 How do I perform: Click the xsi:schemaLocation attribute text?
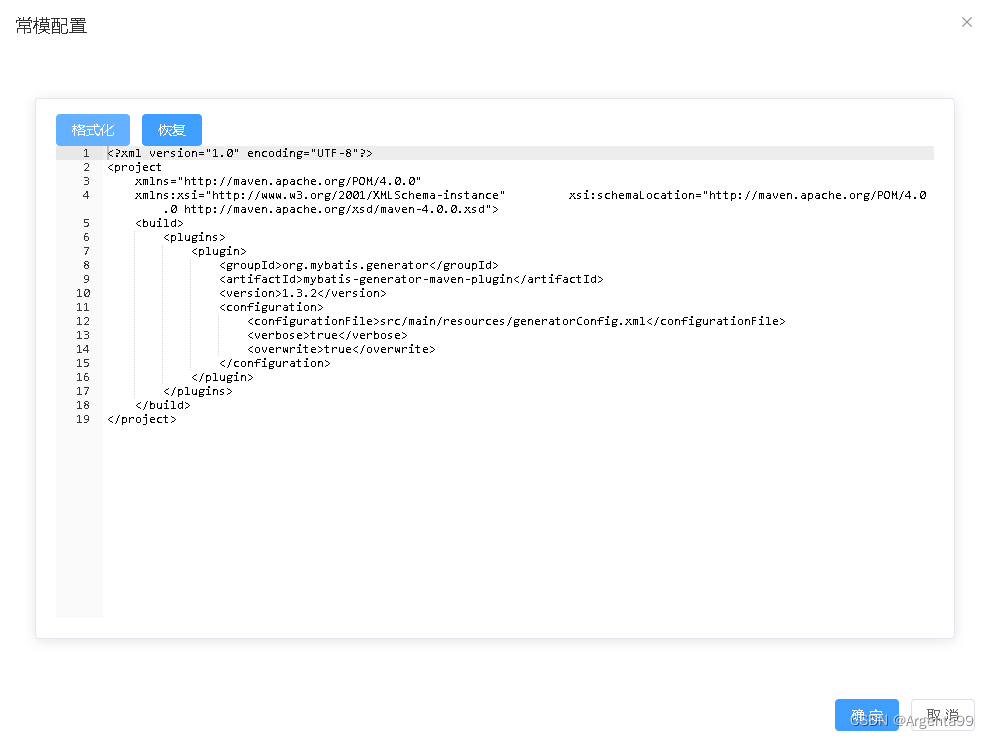(x=747, y=195)
